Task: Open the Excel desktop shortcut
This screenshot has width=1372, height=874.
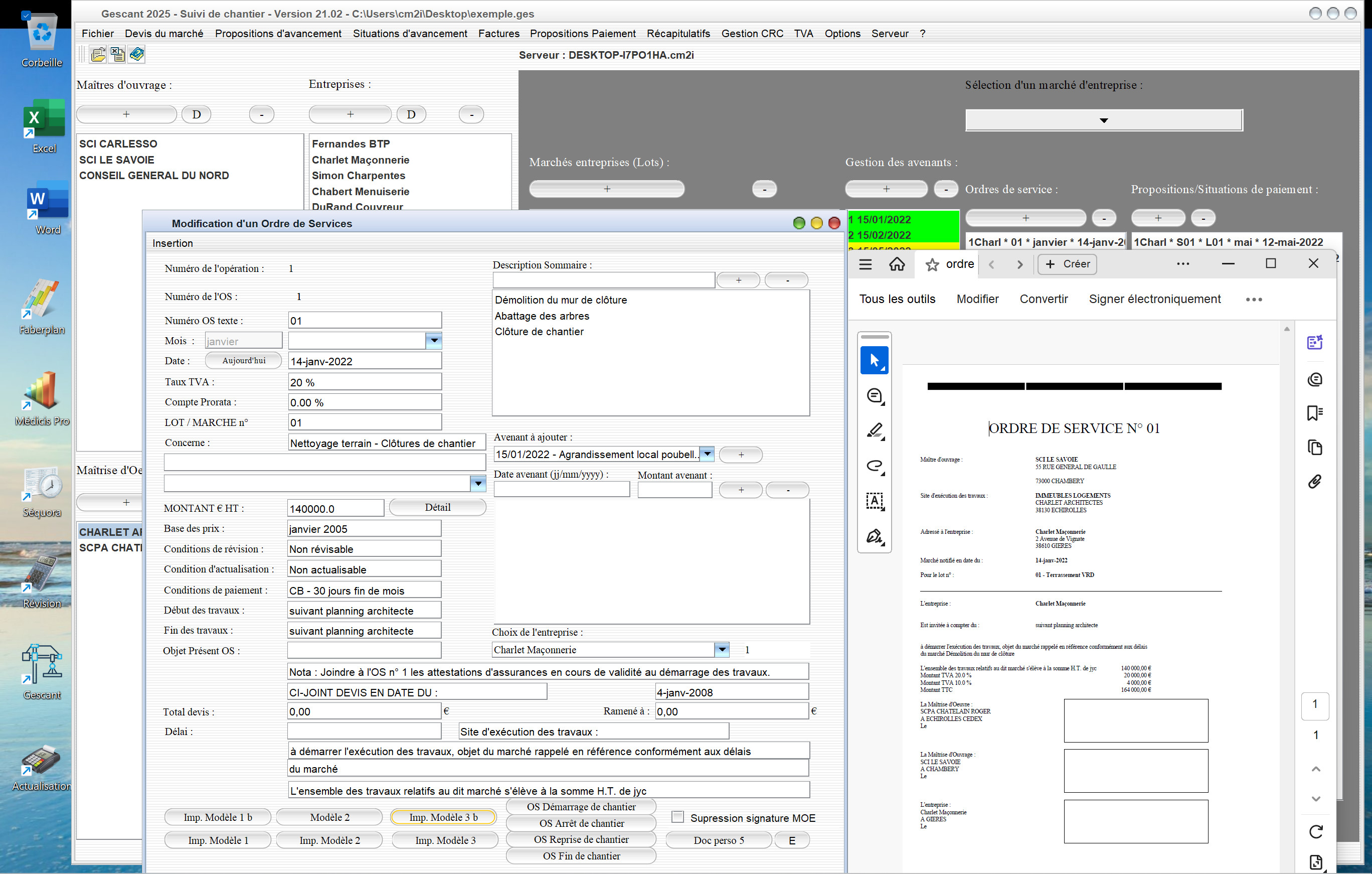Action: pyautogui.click(x=43, y=127)
